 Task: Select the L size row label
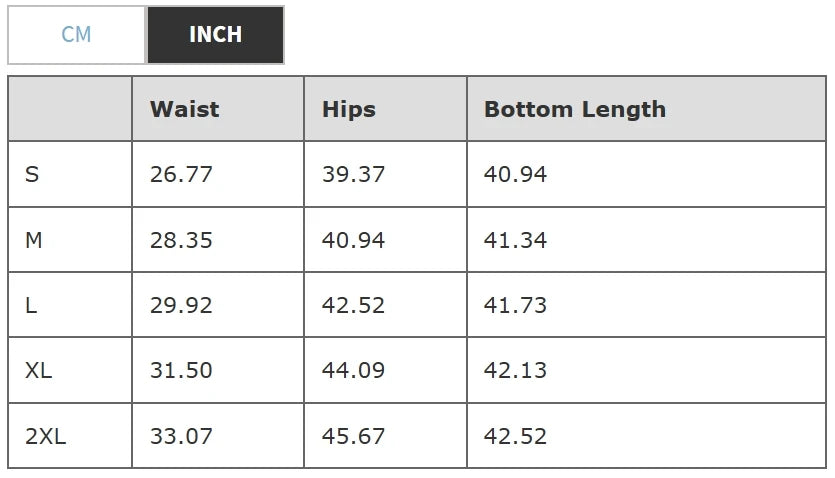31,306
